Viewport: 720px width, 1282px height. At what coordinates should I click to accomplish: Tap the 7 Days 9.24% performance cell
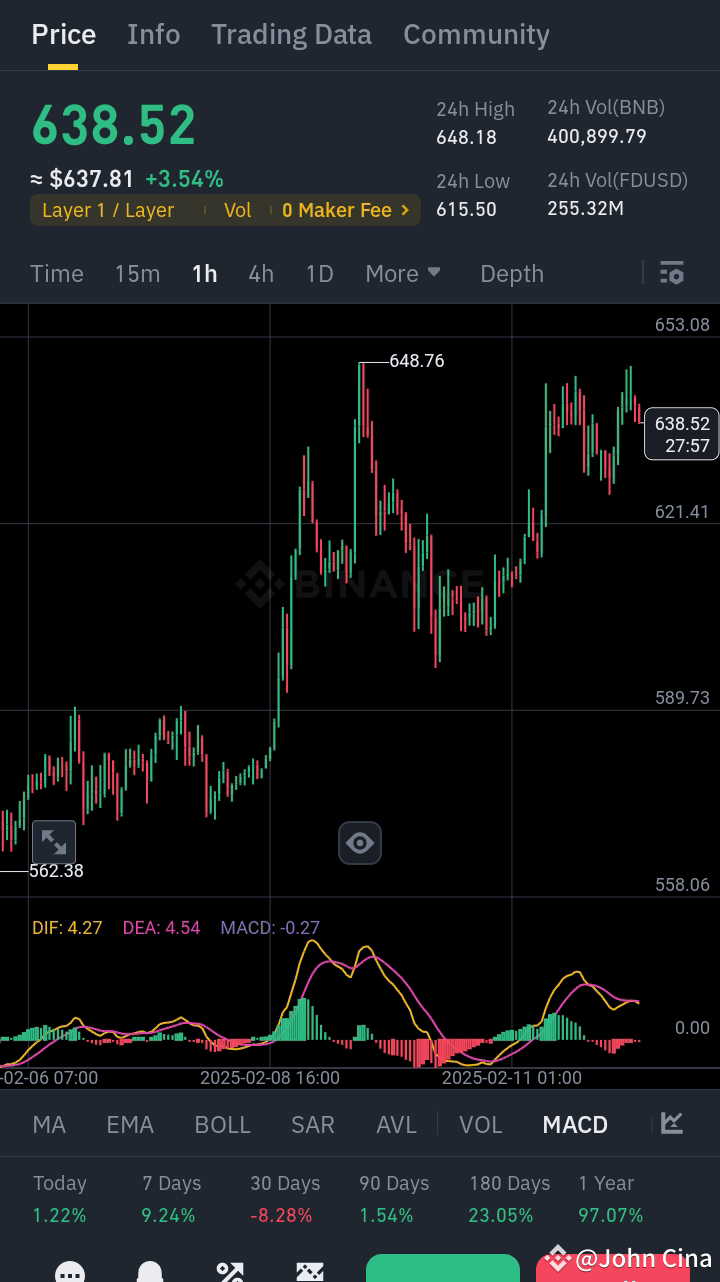coord(171,1199)
